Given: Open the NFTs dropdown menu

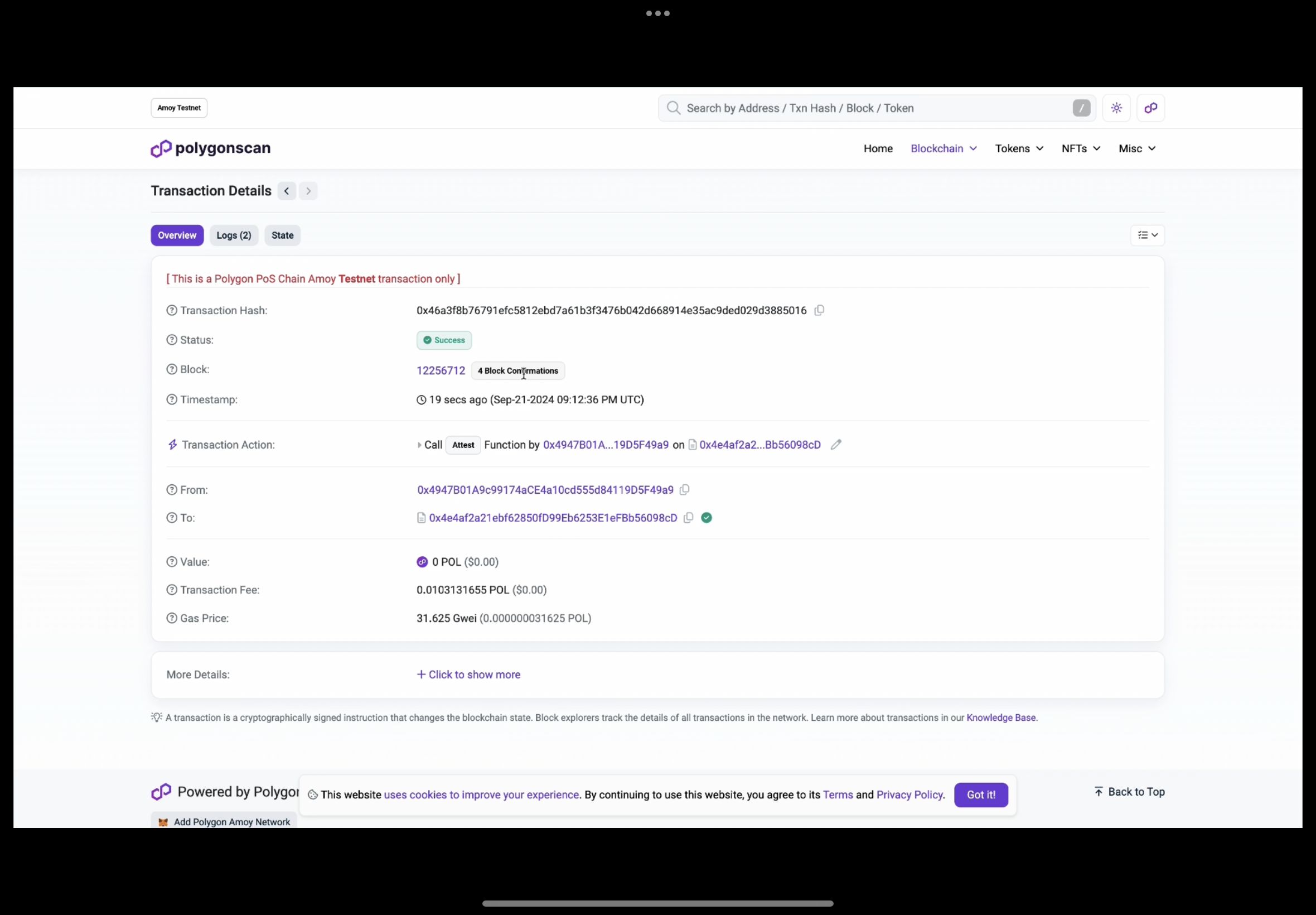Looking at the screenshot, I should tap(1081, 148).
